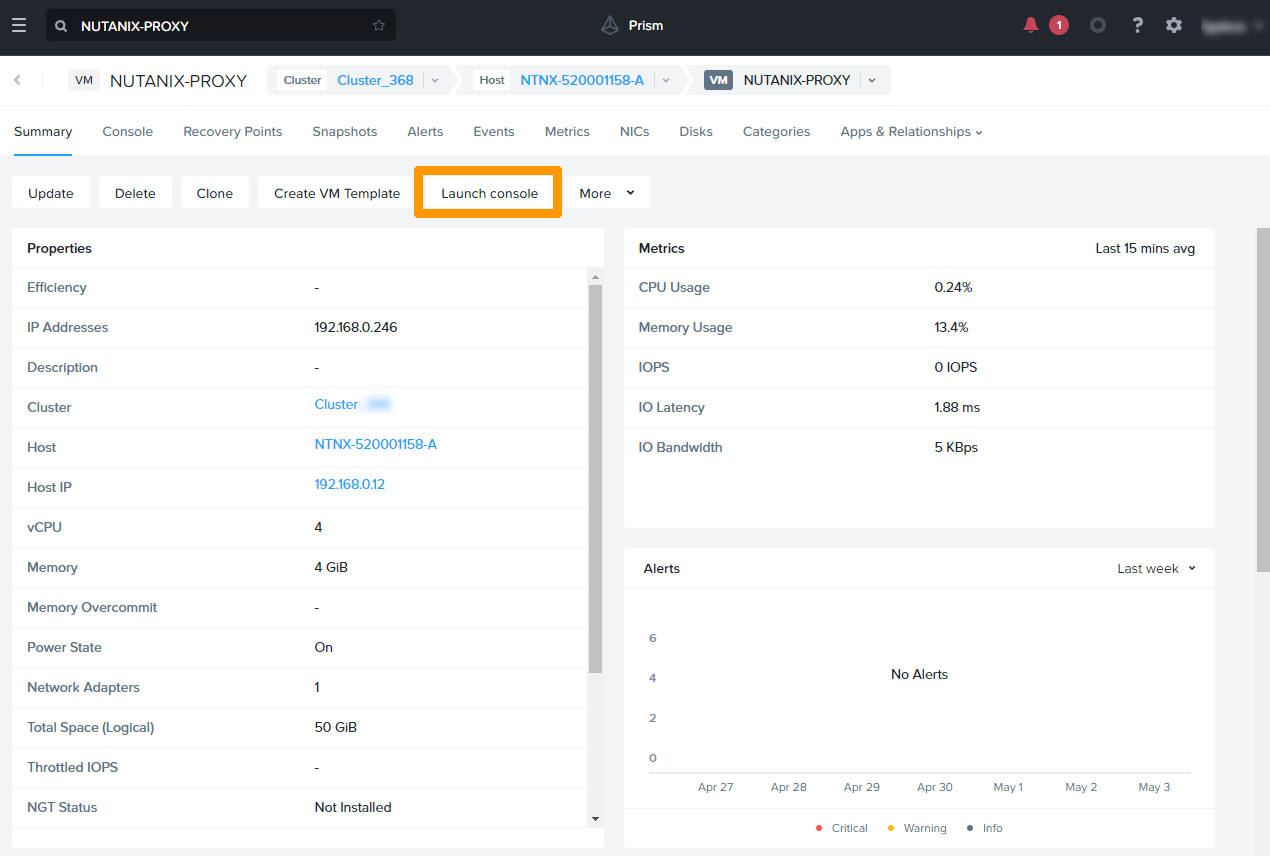Click the back arrow near the VM title
Image resolution: width=1270 pixels, height=856 pixels.
[x=16, y=79]
